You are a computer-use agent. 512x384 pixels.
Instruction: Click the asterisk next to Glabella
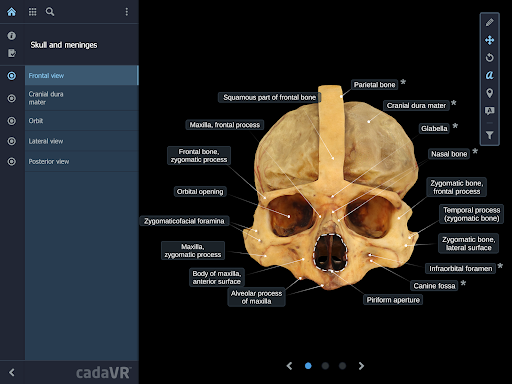(x=455, y=126)
